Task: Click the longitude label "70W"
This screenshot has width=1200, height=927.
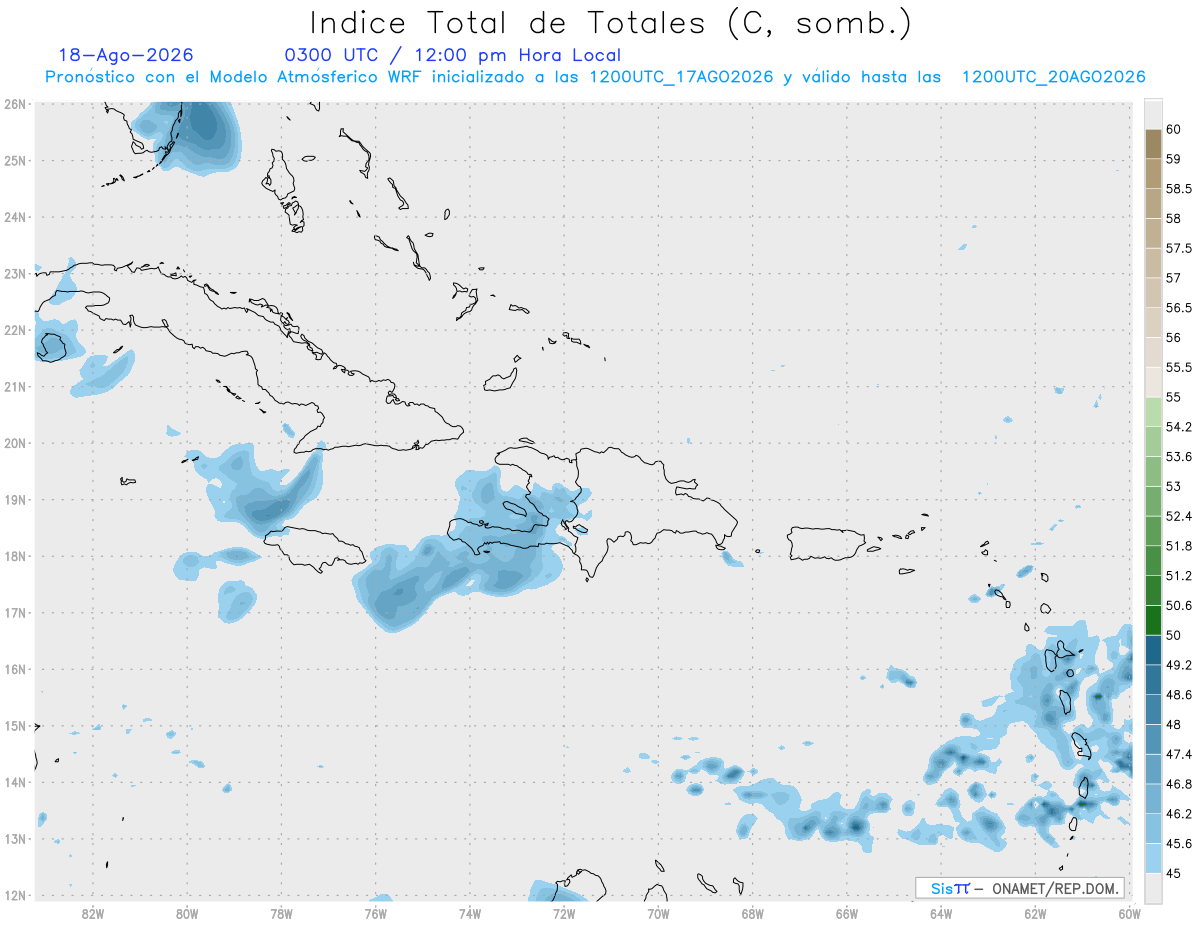Action: [658, 913]
